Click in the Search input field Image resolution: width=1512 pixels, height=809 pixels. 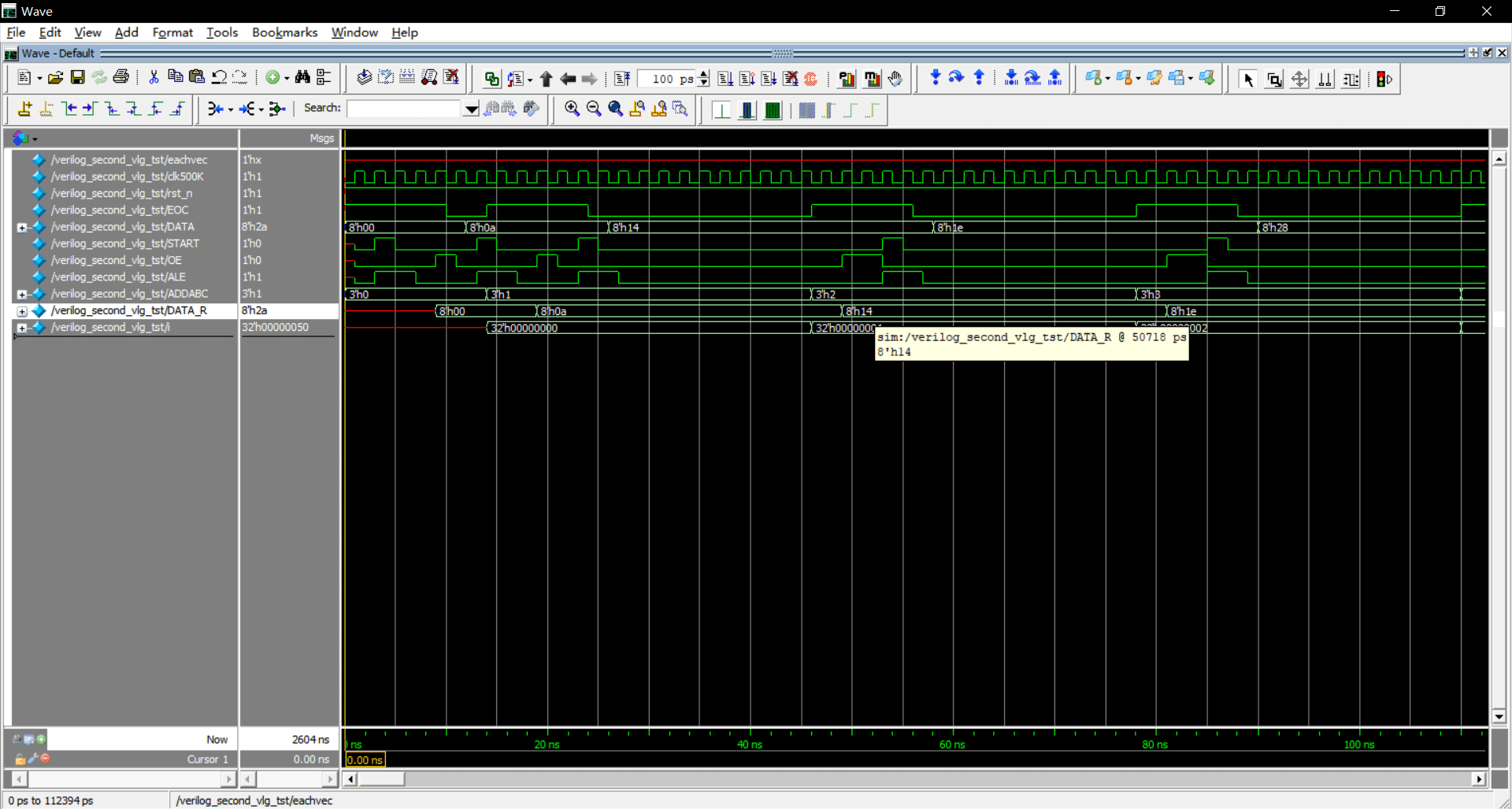click(404, 109)
